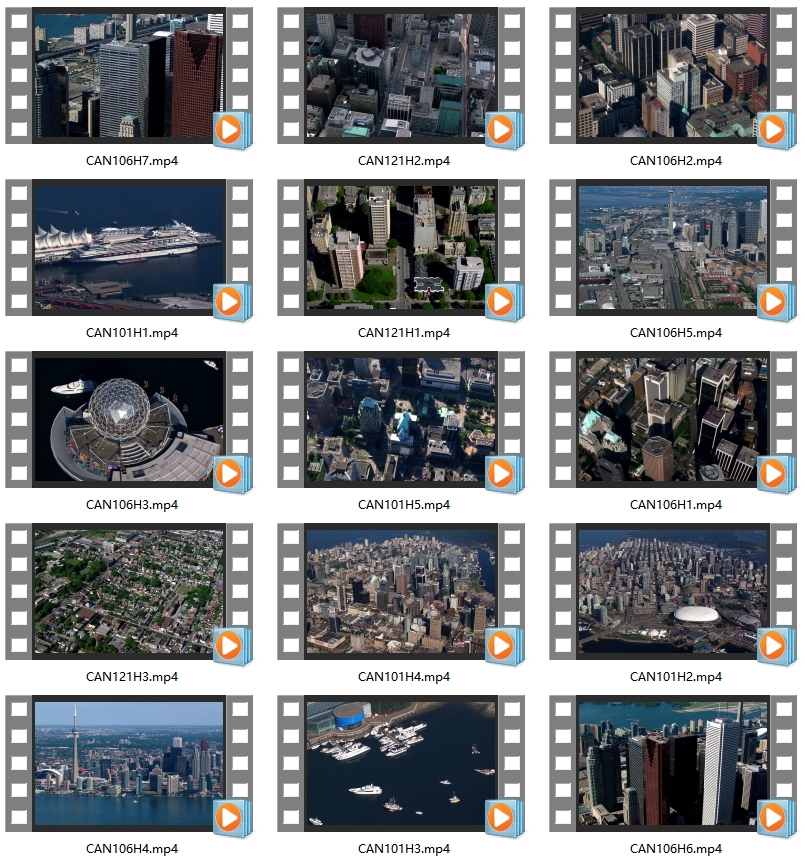This screenshot has width=805, height=866.
Task: Click the play icon on CAN101H2.mp4
Action: [x=776, y=646]
